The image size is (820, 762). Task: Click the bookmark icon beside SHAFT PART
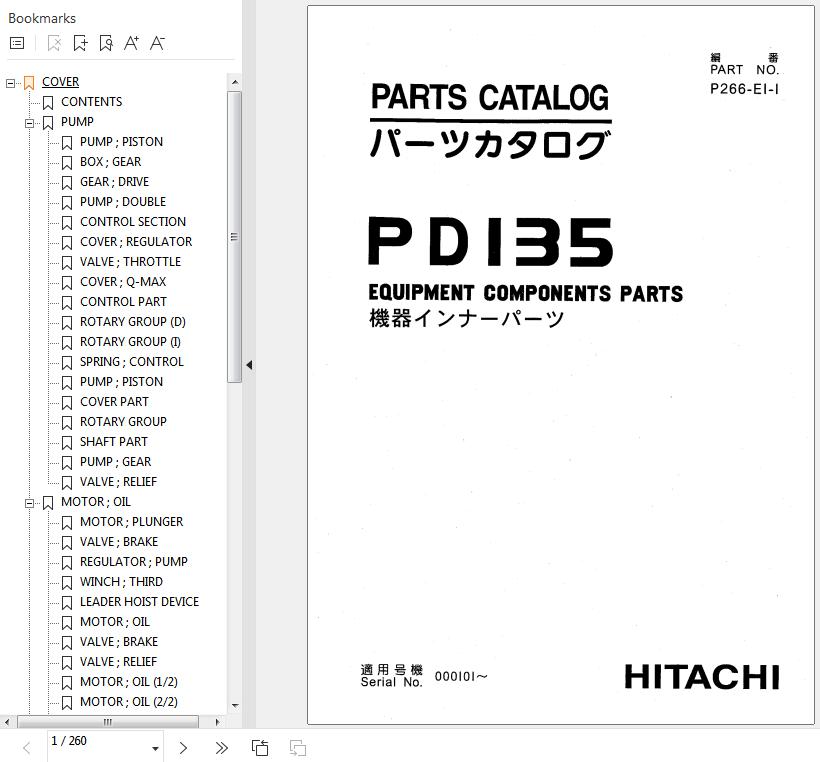tap(66, 442)
